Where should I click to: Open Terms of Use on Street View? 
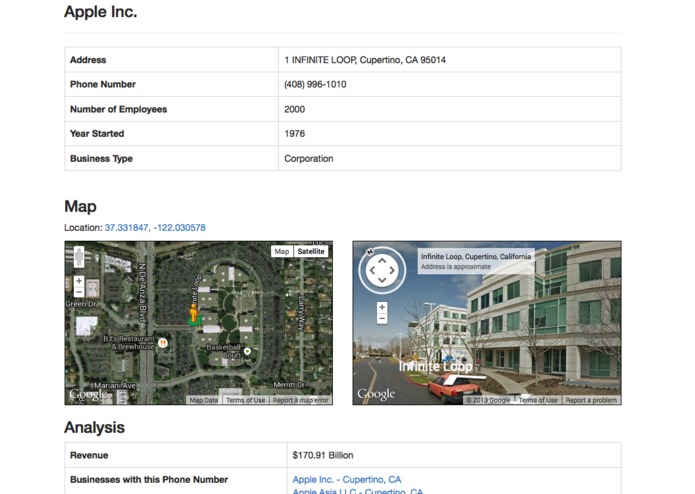click(x=538, y=400)
